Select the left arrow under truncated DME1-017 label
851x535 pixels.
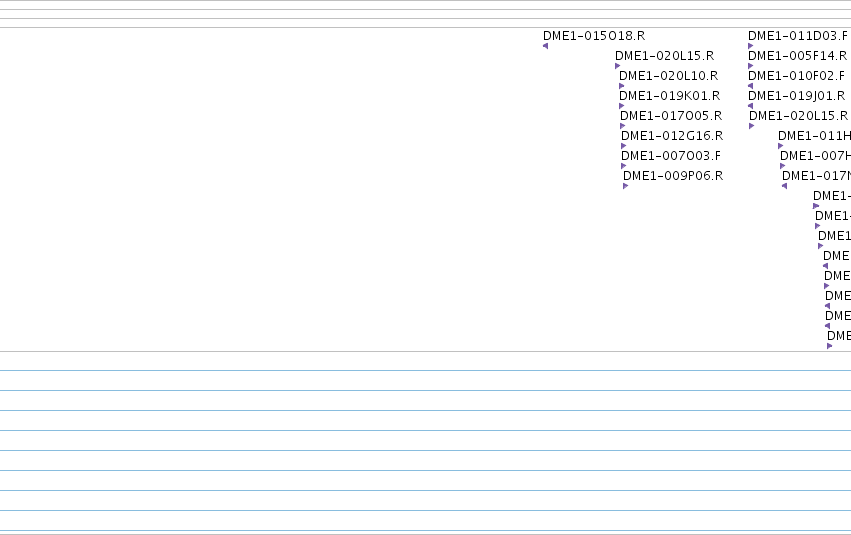pos(784,186)
